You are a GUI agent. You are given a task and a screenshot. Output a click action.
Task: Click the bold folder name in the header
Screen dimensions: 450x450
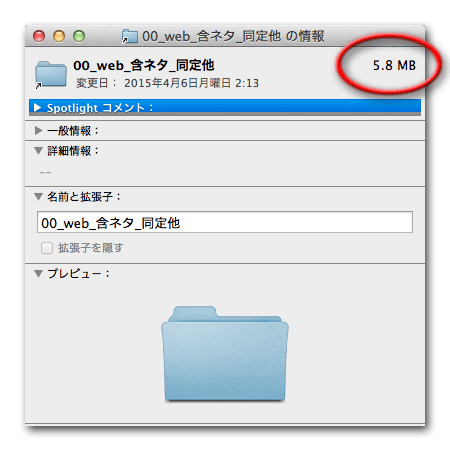click(x=144, y=65)
